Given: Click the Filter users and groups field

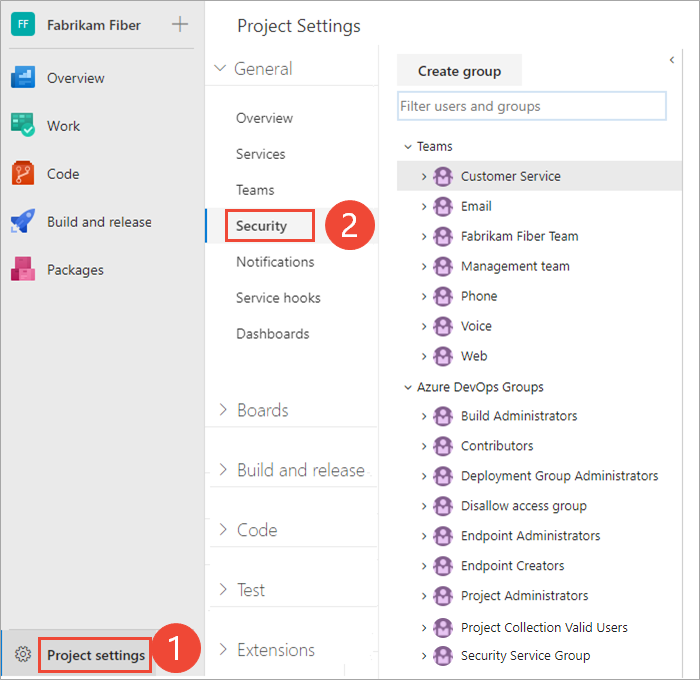Looking at the screenshot, I should [x=531, y=106].
